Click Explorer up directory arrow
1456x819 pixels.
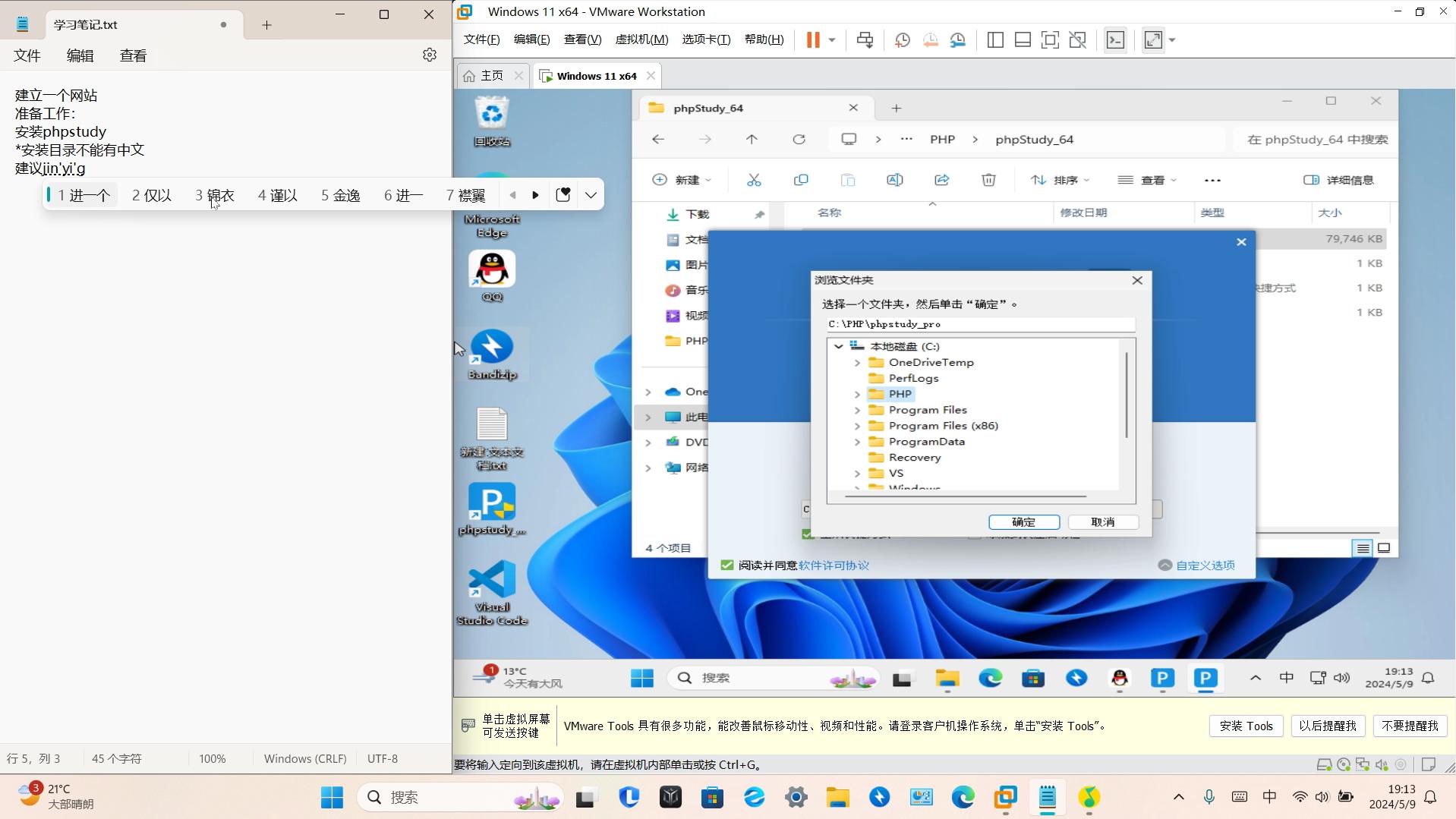pos(752,139)
